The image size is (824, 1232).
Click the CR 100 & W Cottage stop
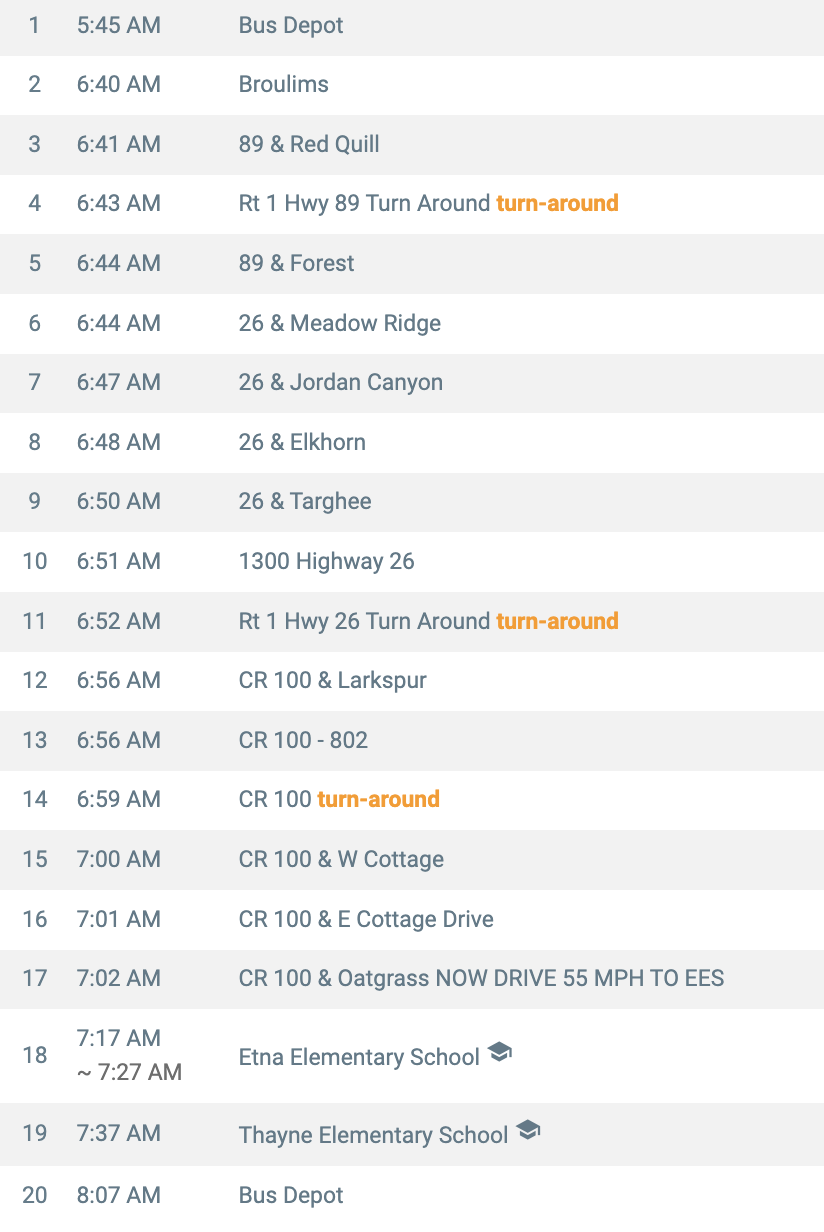[341, 859]
